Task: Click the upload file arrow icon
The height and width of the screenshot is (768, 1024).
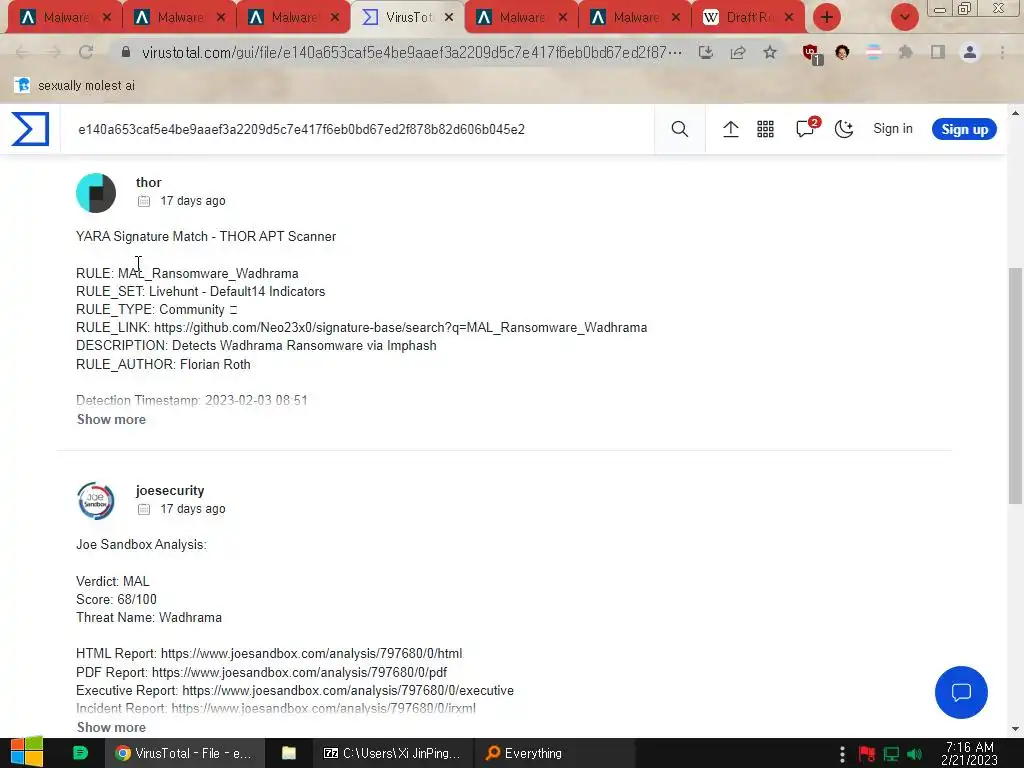Action: click(731, 129)
